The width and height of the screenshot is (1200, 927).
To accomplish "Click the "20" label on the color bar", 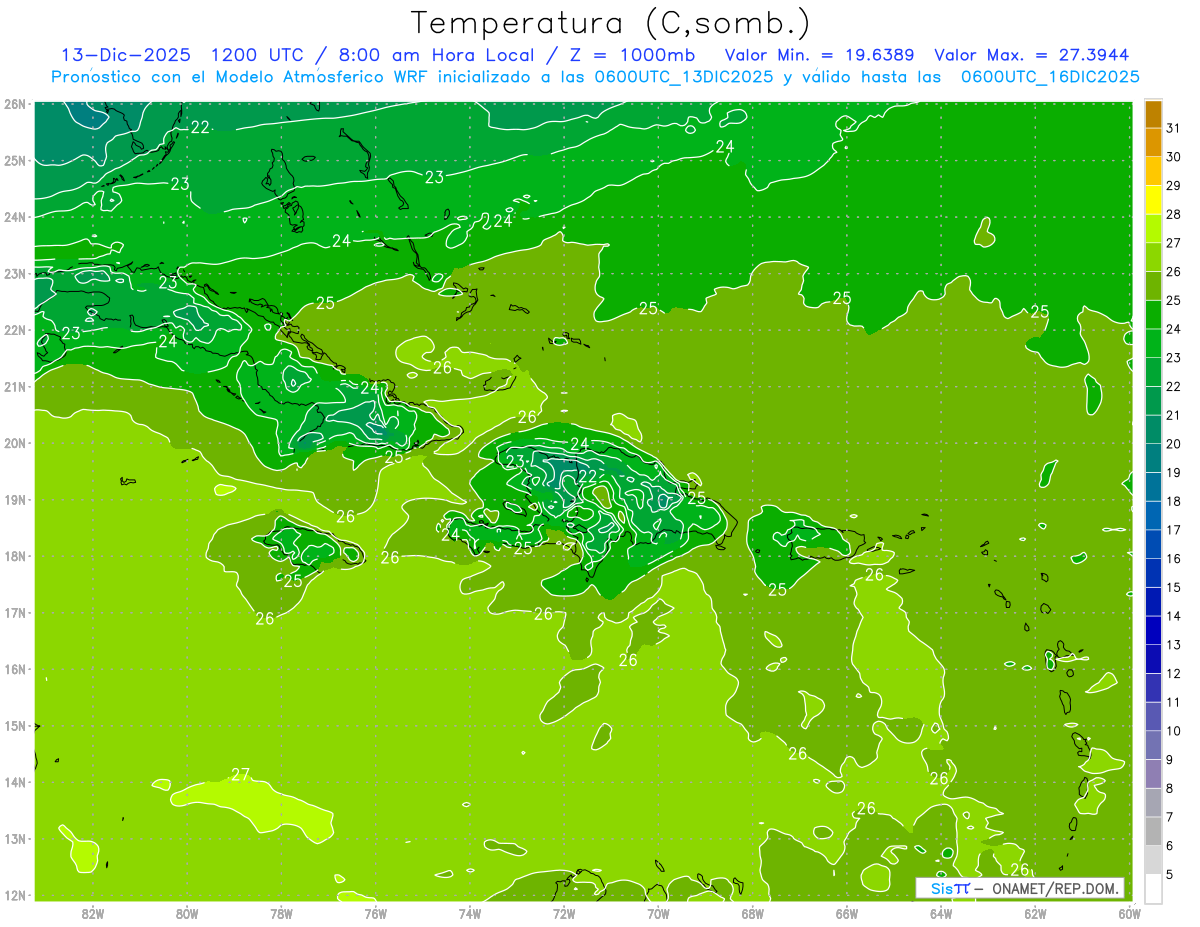I will [x=1174, y=444].
